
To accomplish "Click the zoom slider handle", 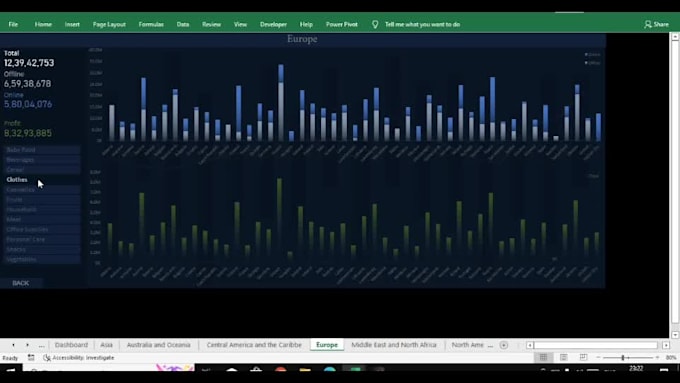I will point(623,357).
